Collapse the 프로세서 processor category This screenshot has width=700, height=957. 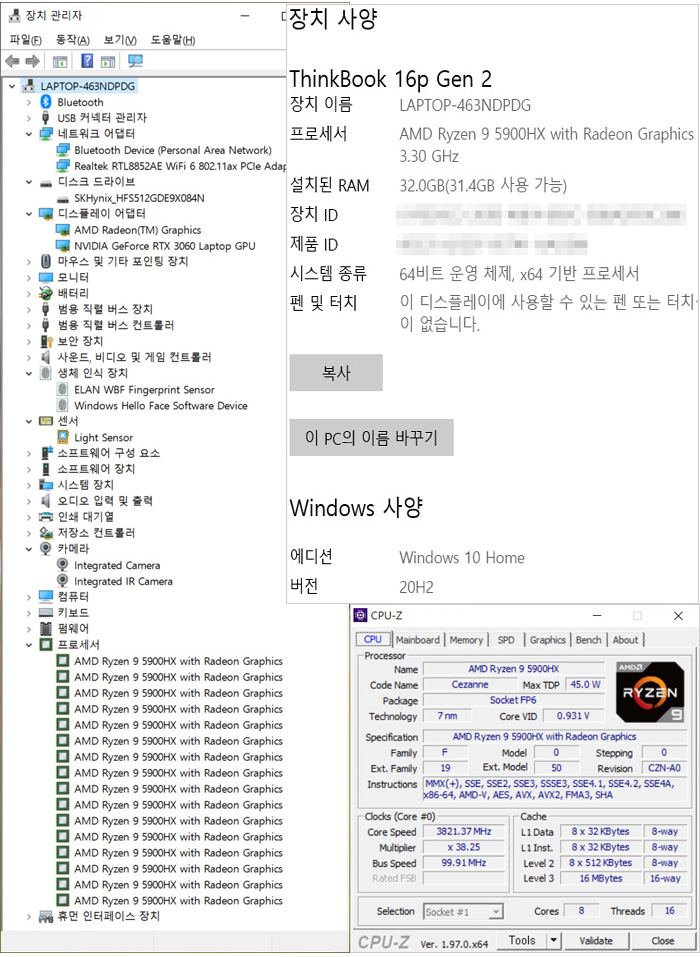pyautogui.click(x=27, y=645)
